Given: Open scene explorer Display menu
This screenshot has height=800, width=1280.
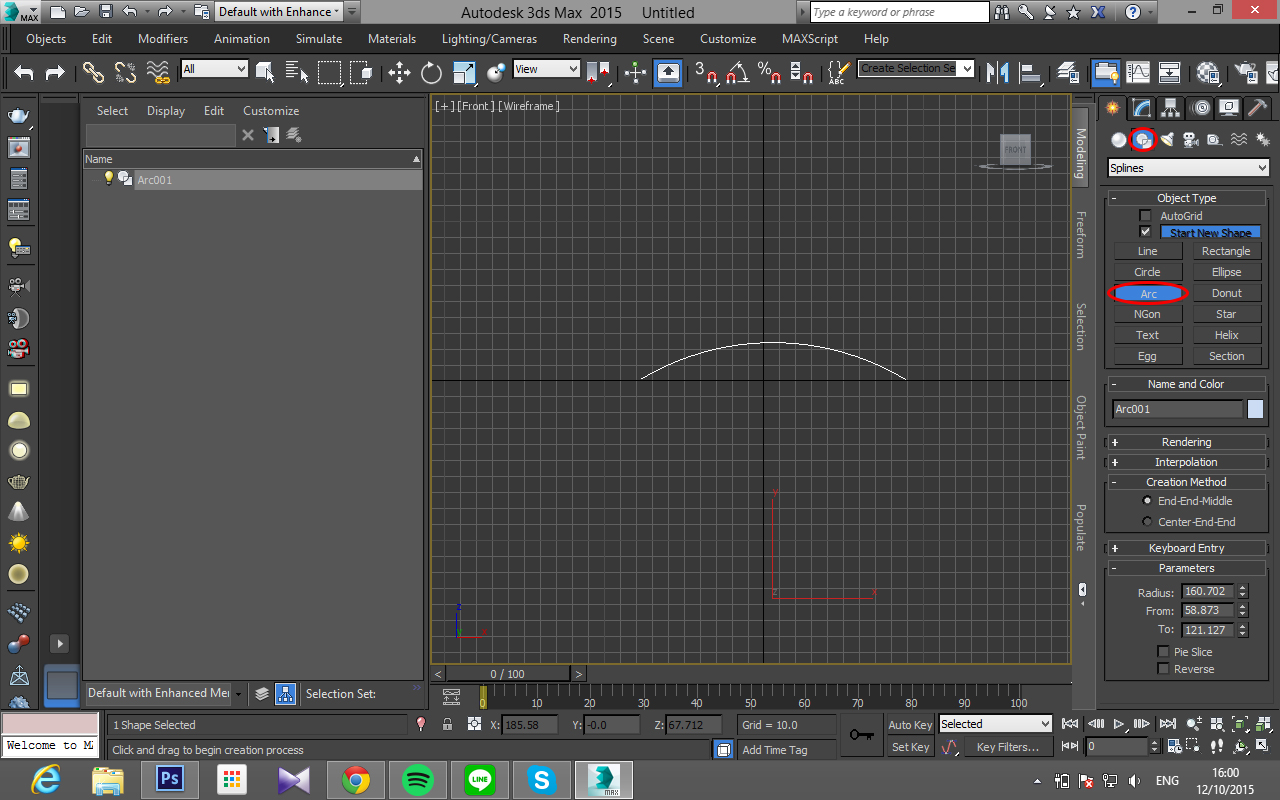Looking at the screenshot, I should tap(166, 111).
